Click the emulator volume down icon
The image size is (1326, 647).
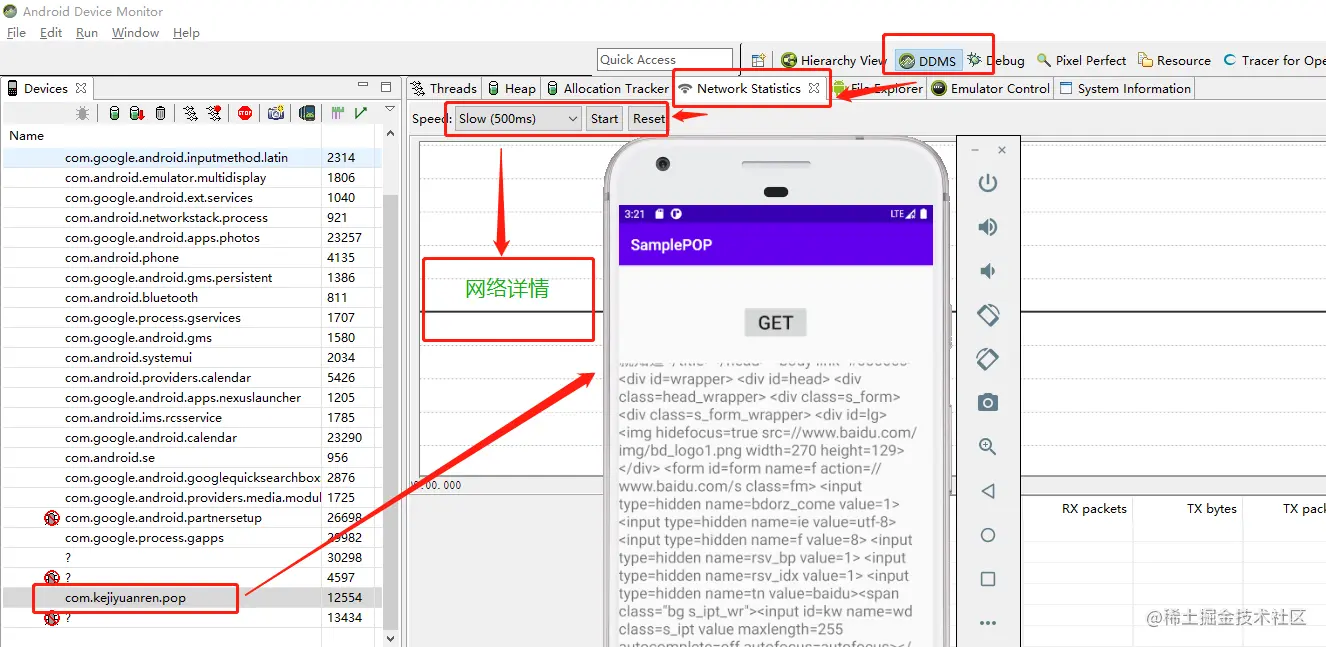(x=988, y=271)
